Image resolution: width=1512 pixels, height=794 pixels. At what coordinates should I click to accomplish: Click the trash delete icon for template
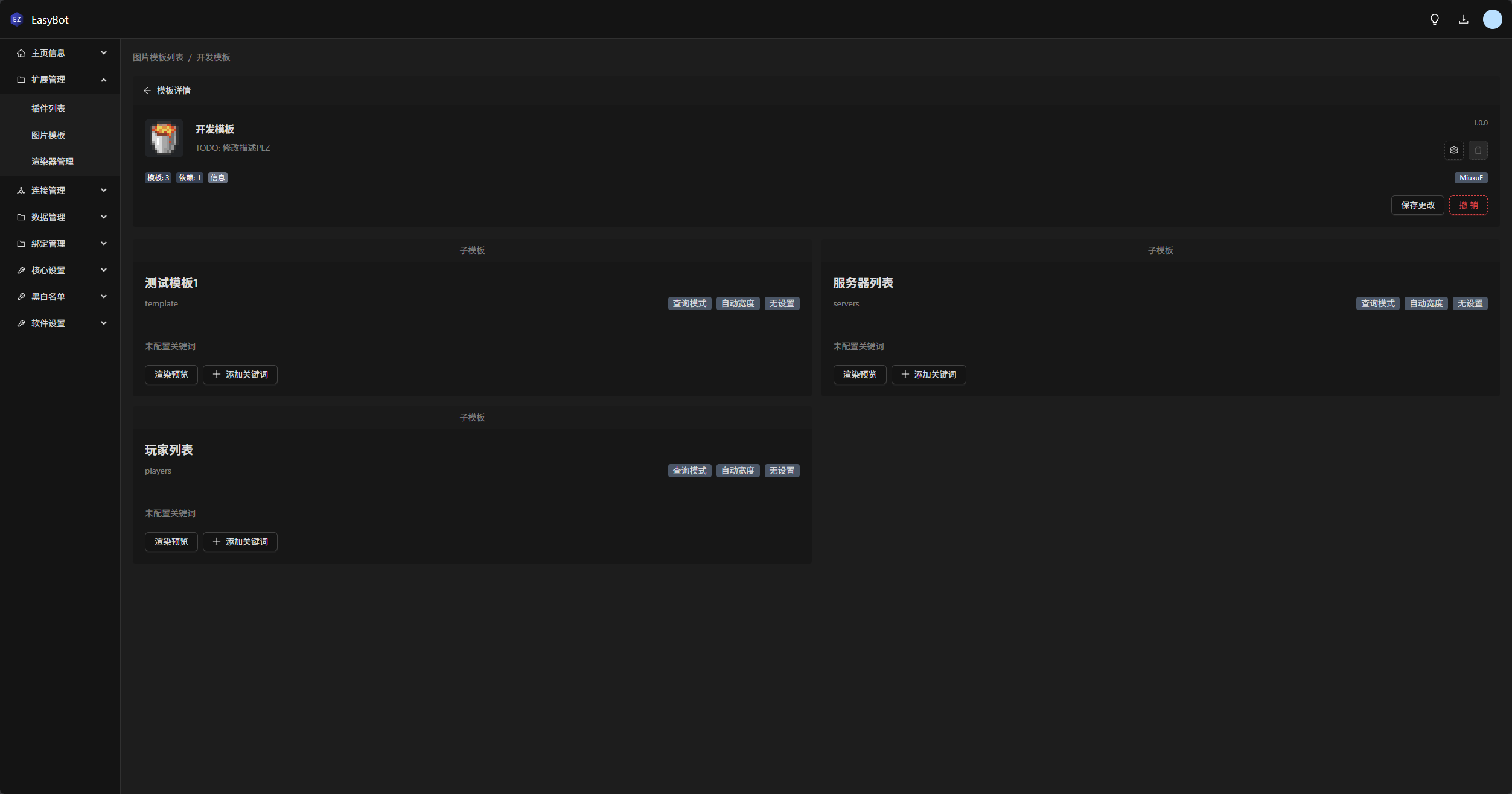pos(1478,150)
